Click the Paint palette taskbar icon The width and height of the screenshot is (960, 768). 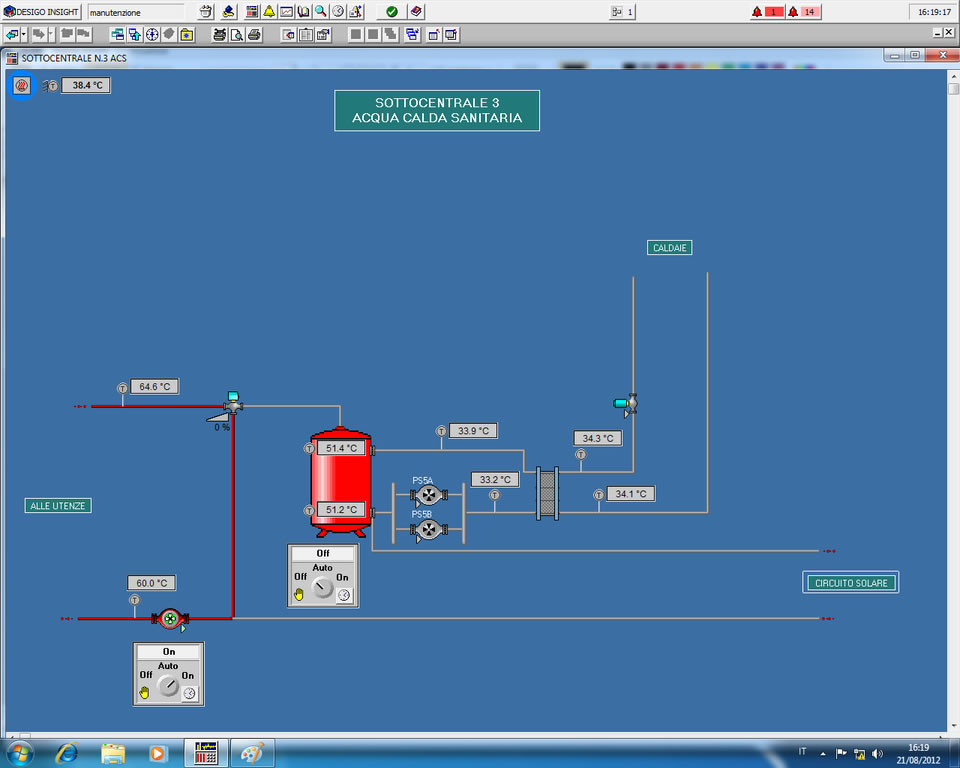252,753
